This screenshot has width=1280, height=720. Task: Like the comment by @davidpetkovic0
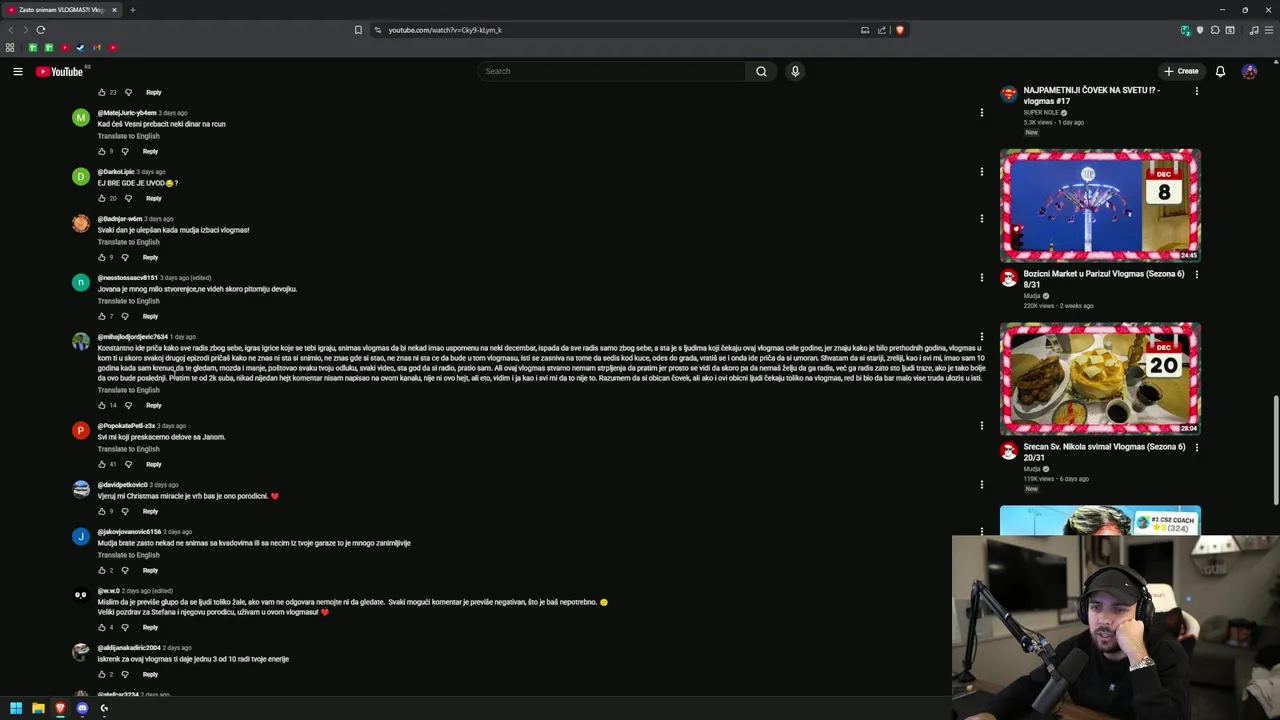(102, 511)
